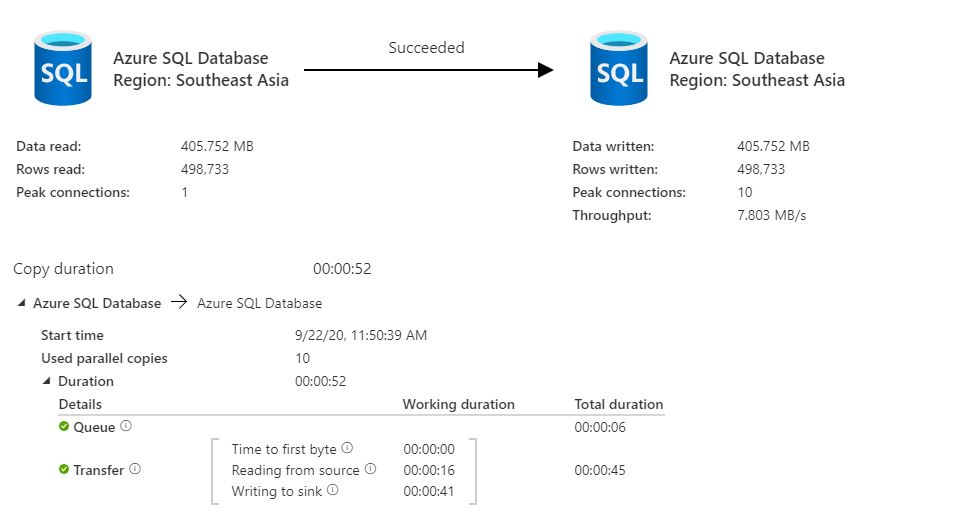Click the sink Peak connections value 10
The width and height of the screenshot is (955, 519).
tap(745, 192)
